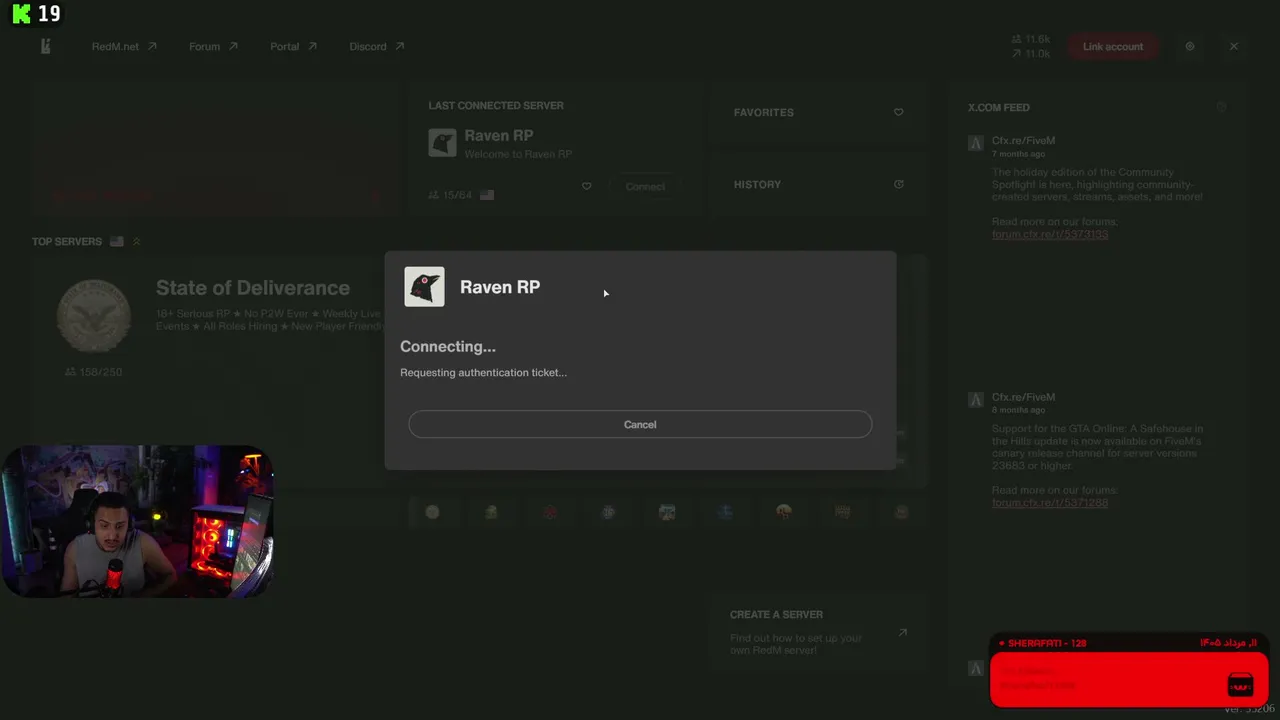Open the Discord link in top bar
This screenshot has height=720, width=1280.
coord(377,46)
